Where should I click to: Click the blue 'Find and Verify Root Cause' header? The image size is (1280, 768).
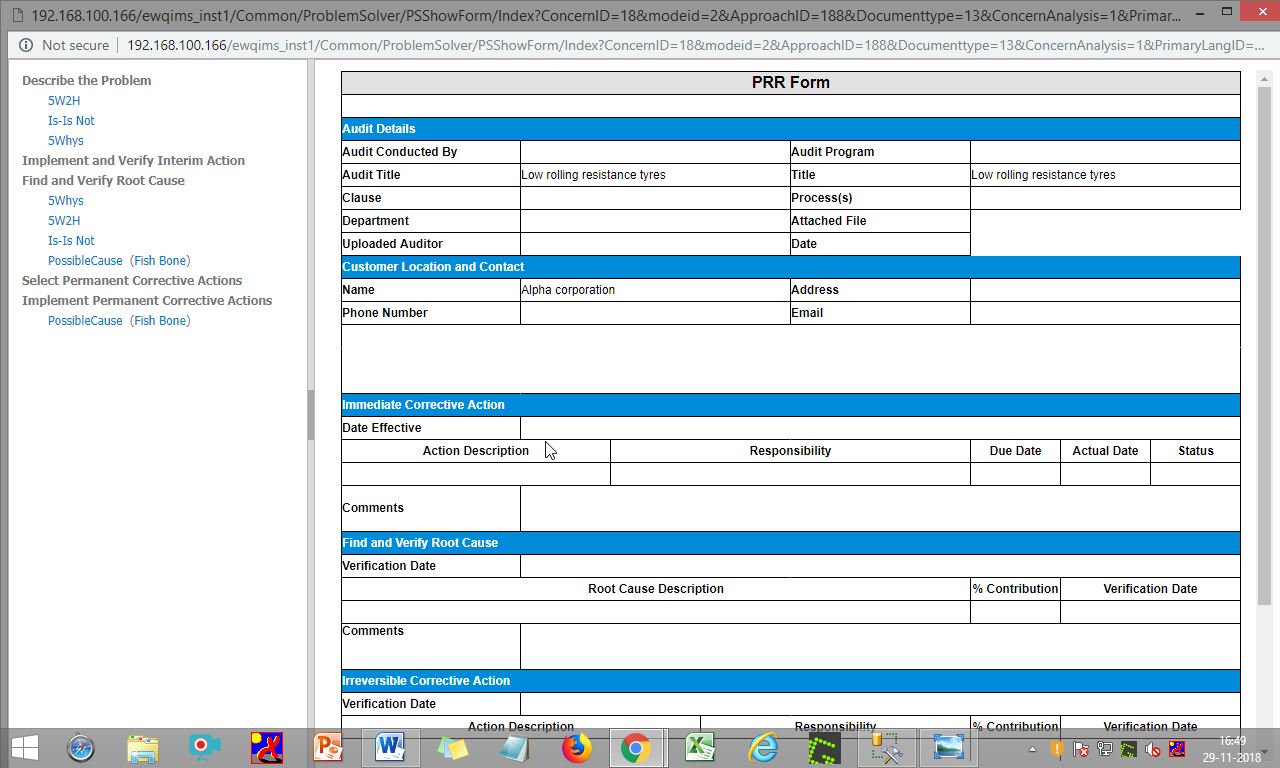coord(790,543)
